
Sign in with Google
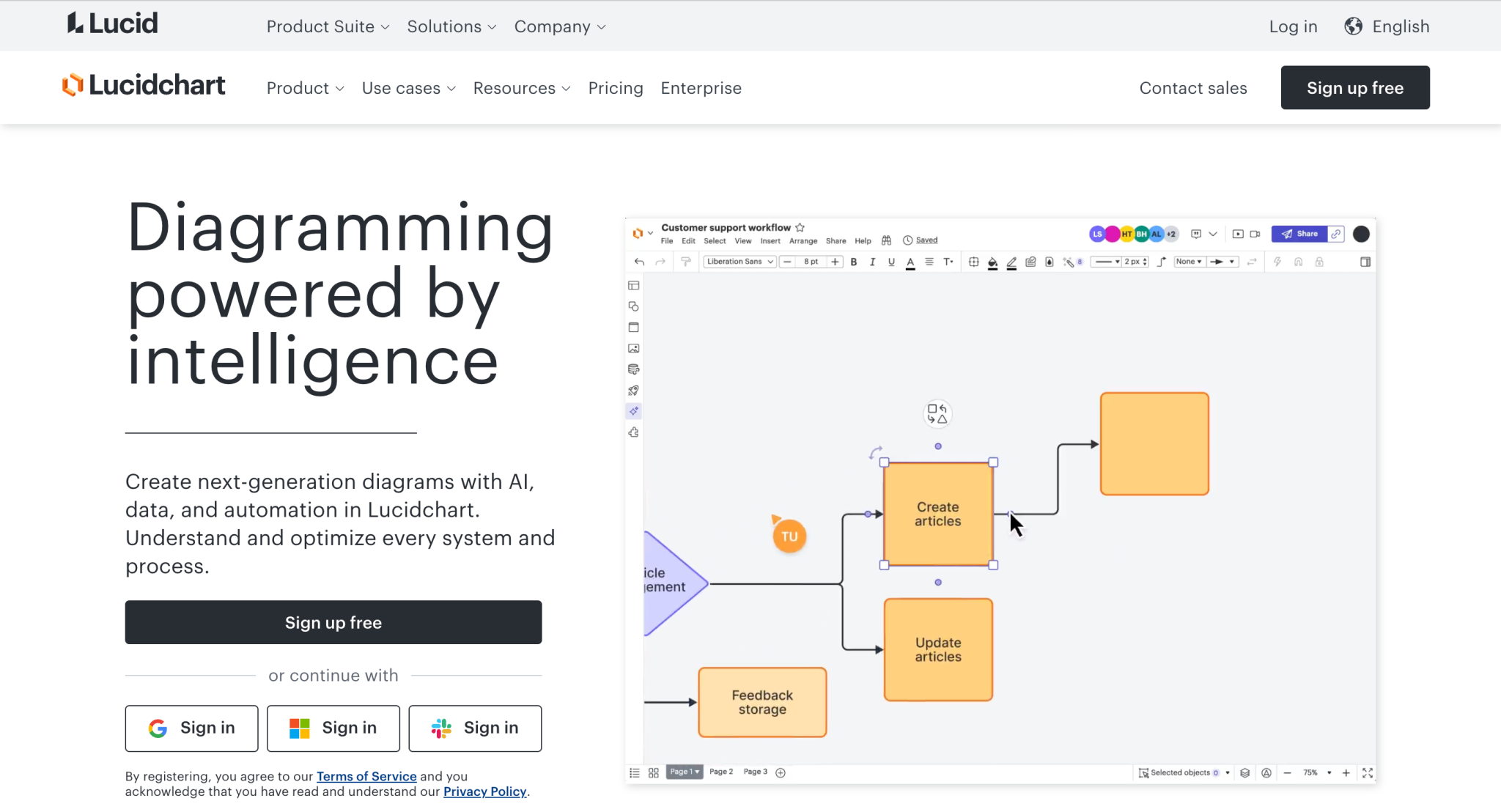pos(191,728)
